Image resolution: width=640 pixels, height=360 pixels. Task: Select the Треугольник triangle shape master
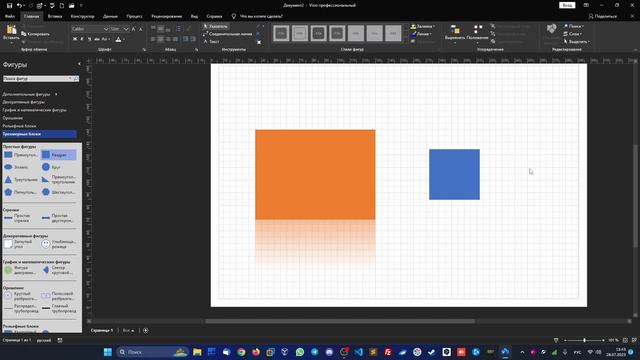(20, 180)
